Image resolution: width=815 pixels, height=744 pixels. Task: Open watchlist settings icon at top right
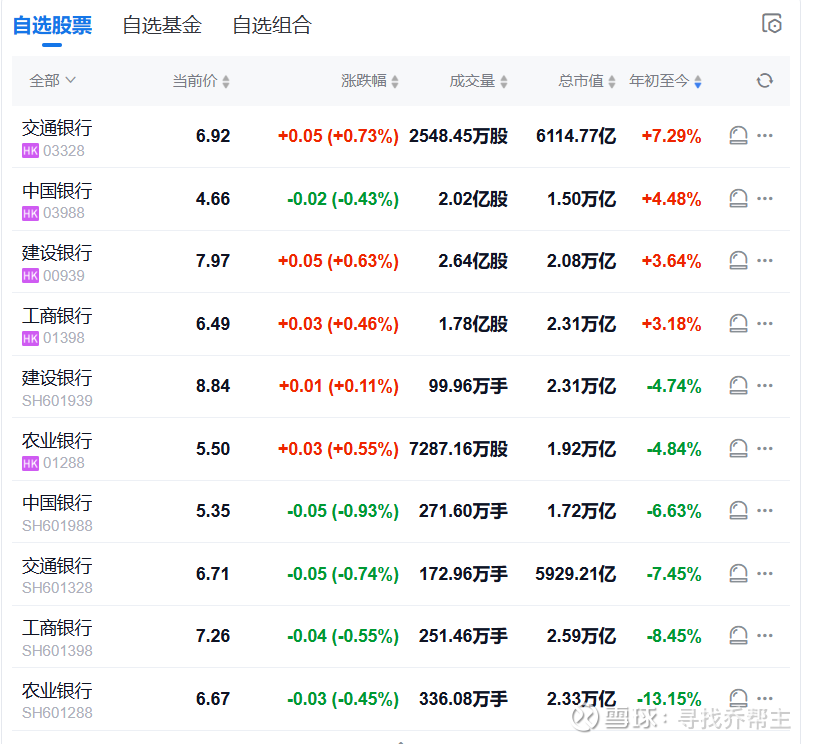771,25
